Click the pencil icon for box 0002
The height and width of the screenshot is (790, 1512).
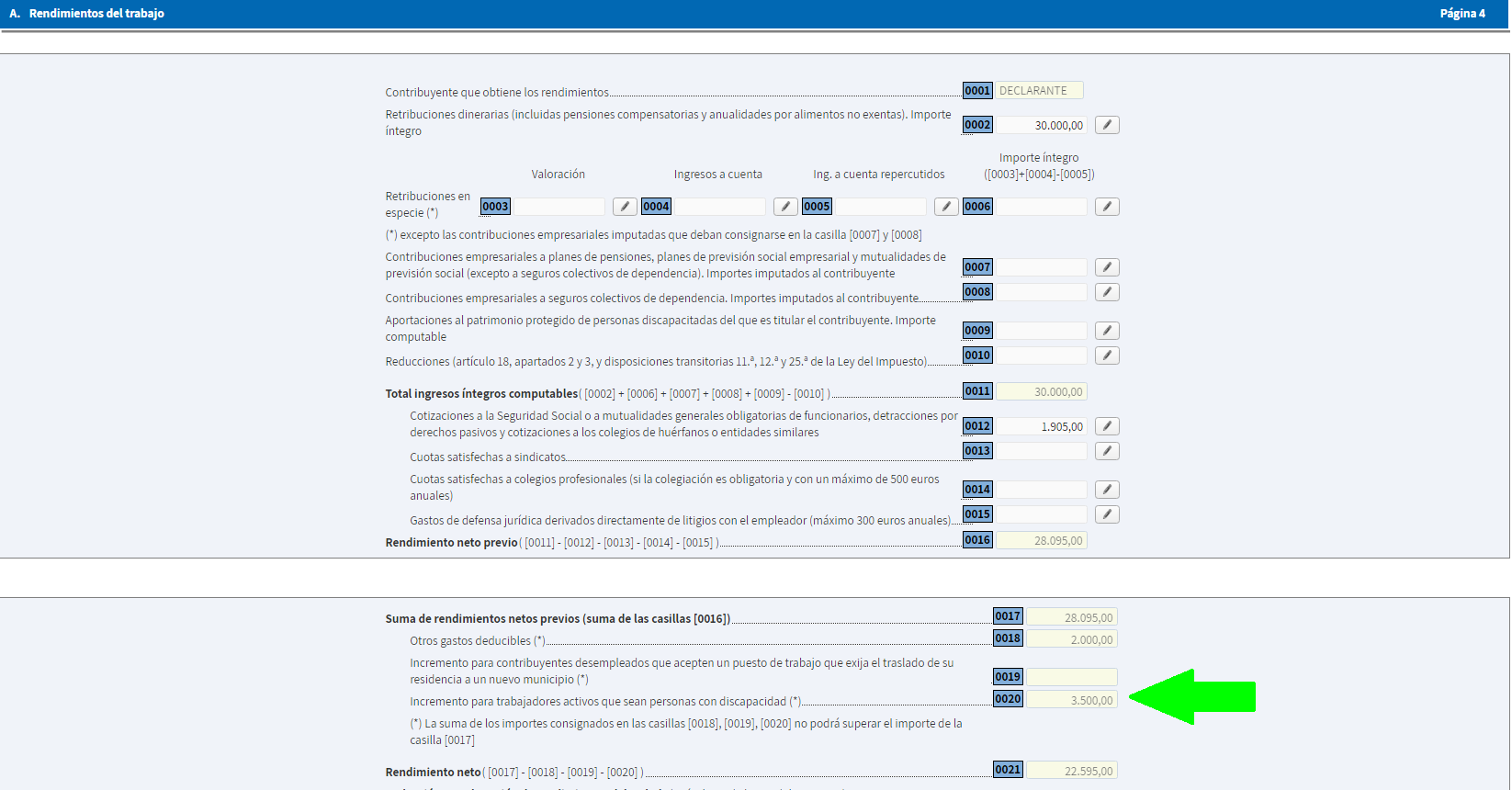tap(1107, 125)
